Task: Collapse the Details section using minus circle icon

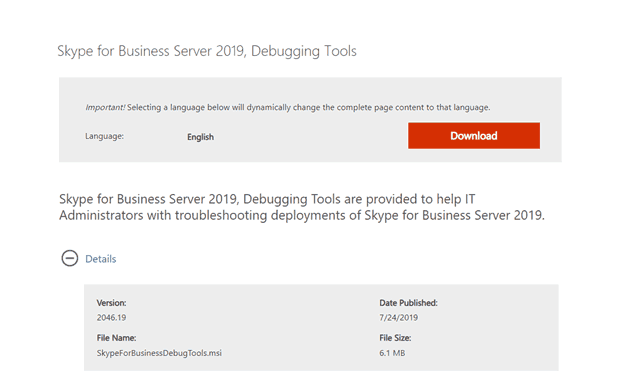Action: point(70,258)
